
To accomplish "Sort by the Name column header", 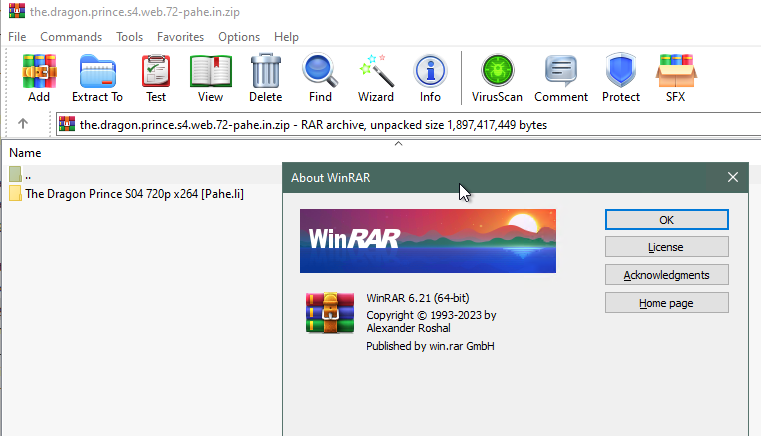I will (x=25, y=153).
